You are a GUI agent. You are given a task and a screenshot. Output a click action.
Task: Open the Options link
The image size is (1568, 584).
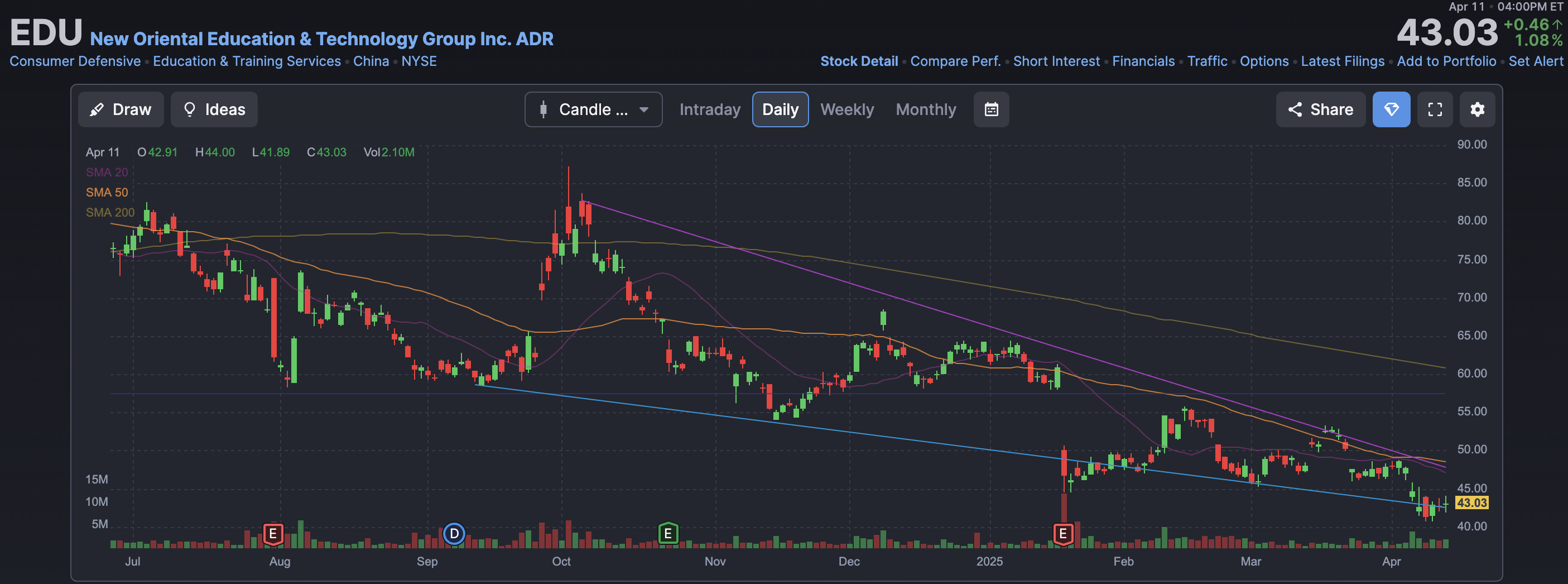click(1264, 61)
